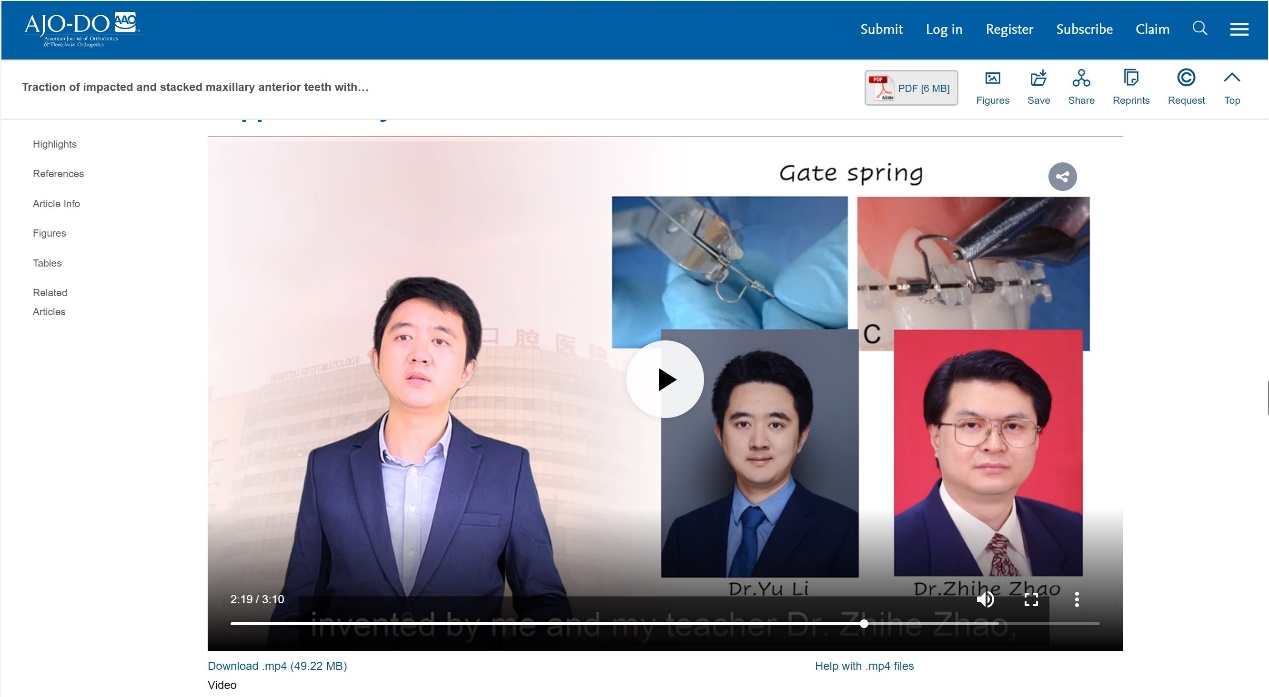Play the video with center button

point(665,379)
